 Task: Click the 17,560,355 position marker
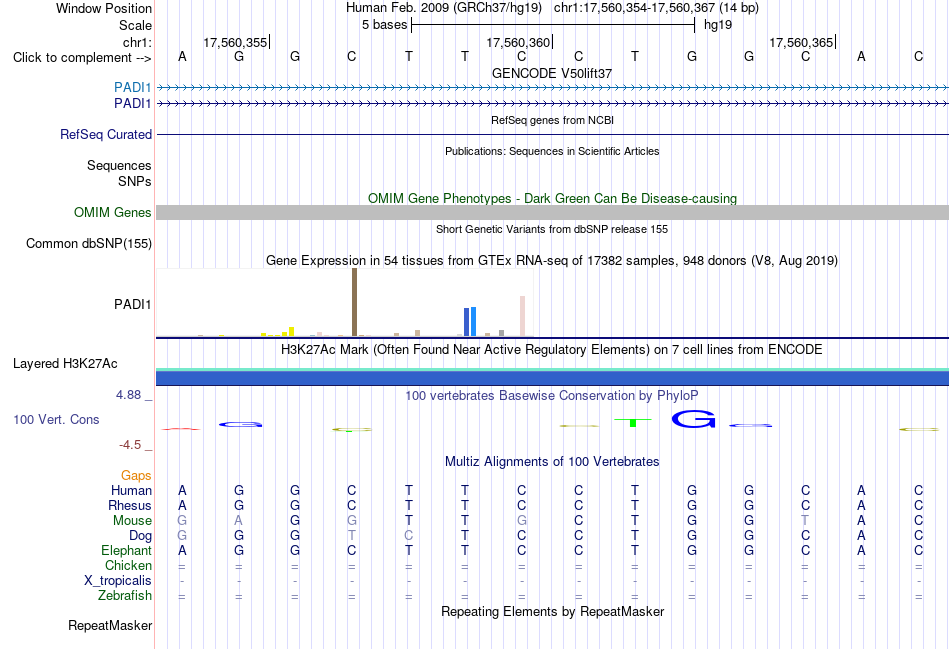tap(235, 42)
